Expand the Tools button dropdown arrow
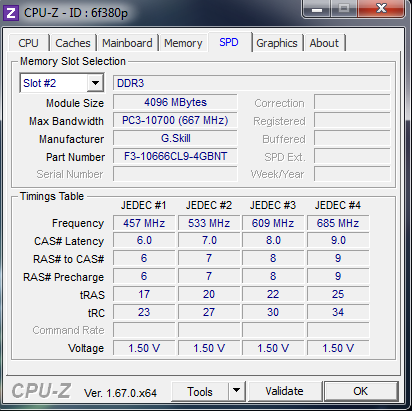The width and height of the screenshot is (412, 411). [x=236, y=391]
